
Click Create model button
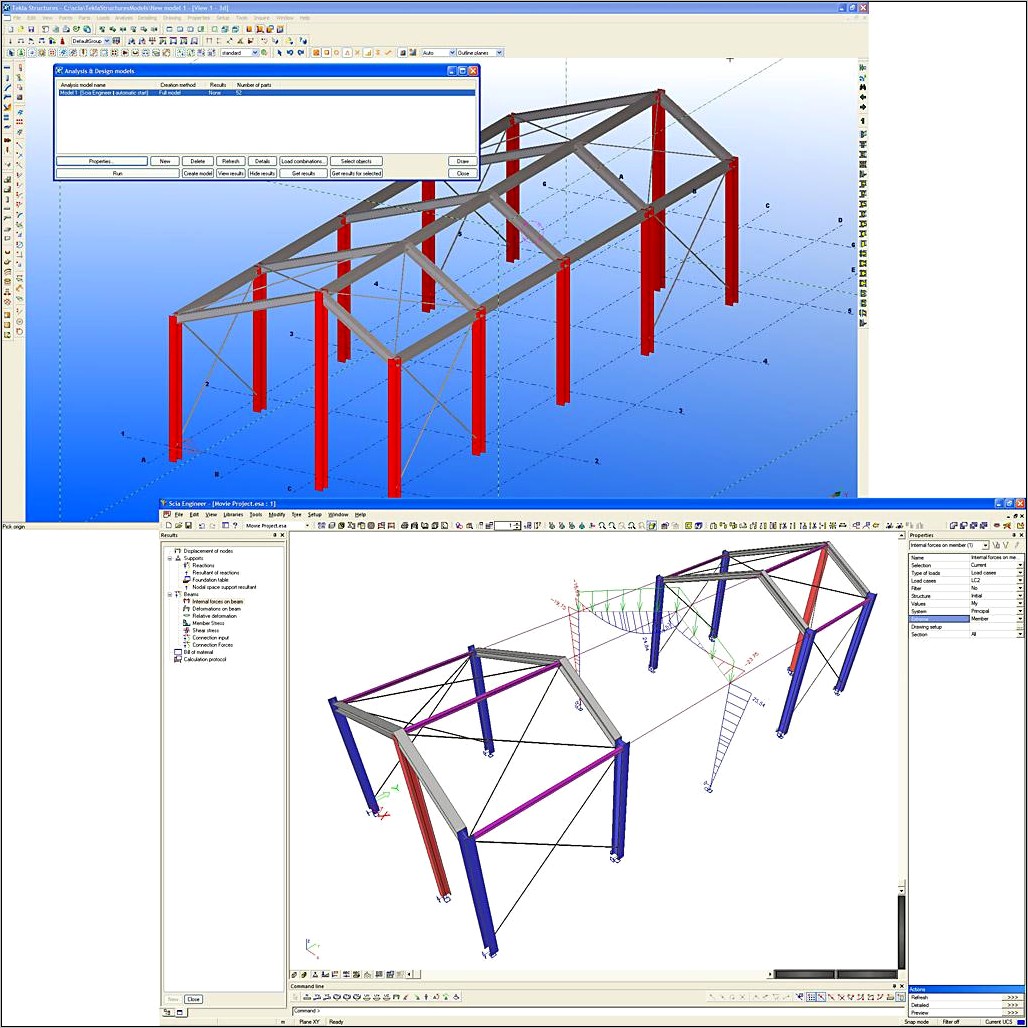click(x=198, y=174)
